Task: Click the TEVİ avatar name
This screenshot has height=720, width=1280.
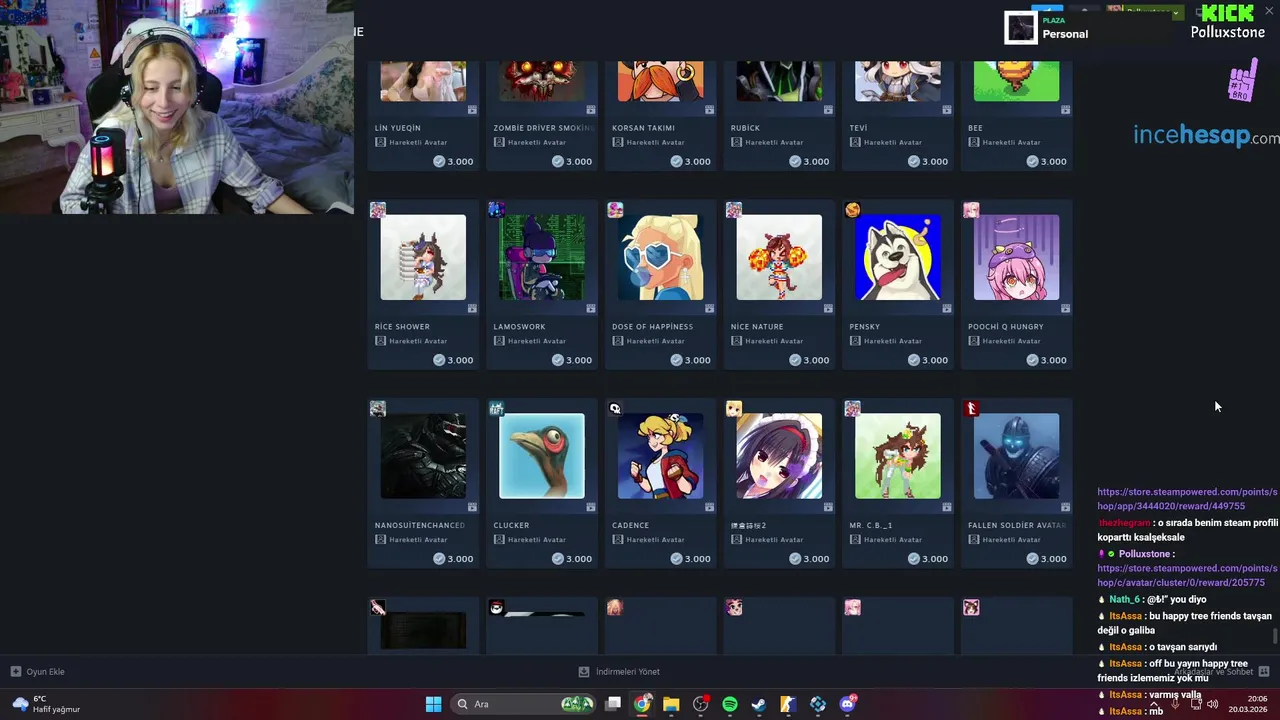Action: (858, 128)
